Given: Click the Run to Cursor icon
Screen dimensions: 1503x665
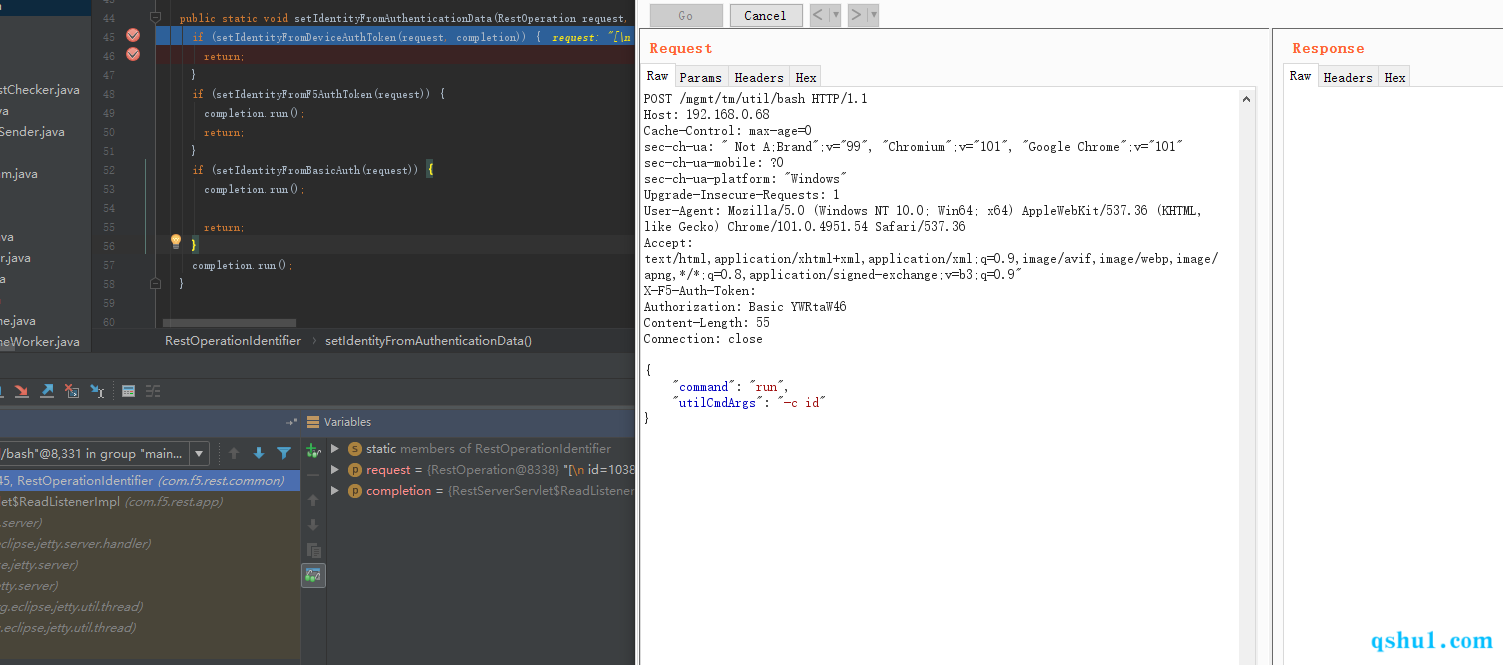Looking at the screenshot, I should (97, 391).
